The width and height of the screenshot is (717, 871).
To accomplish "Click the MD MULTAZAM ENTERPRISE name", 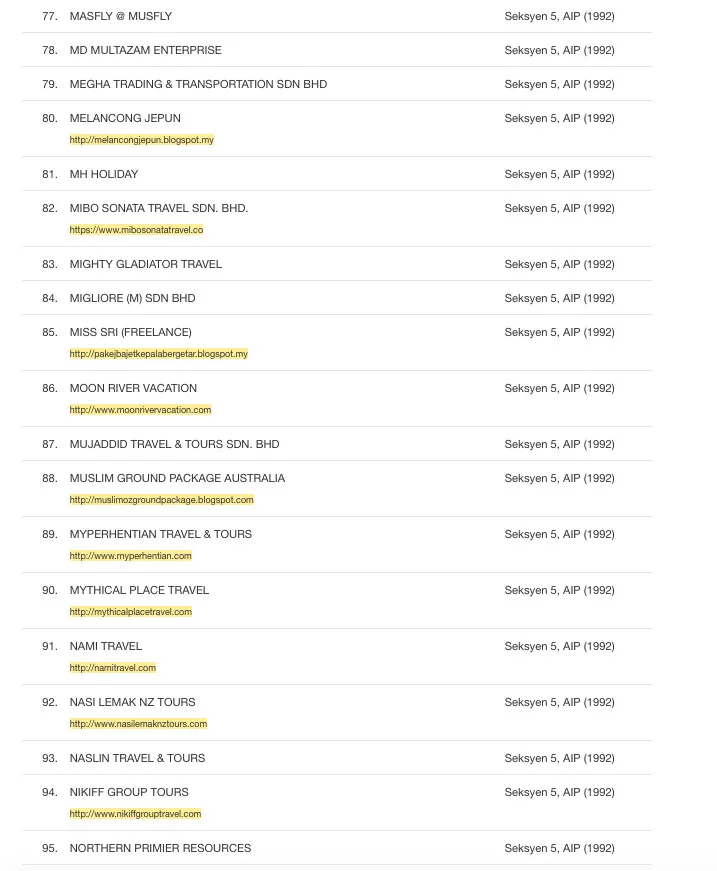I will pyautogui.click(x=145, y=50).
